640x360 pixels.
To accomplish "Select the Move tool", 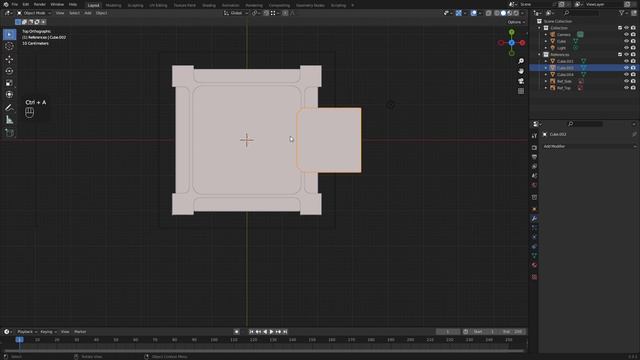I will [x=9, y=59].
